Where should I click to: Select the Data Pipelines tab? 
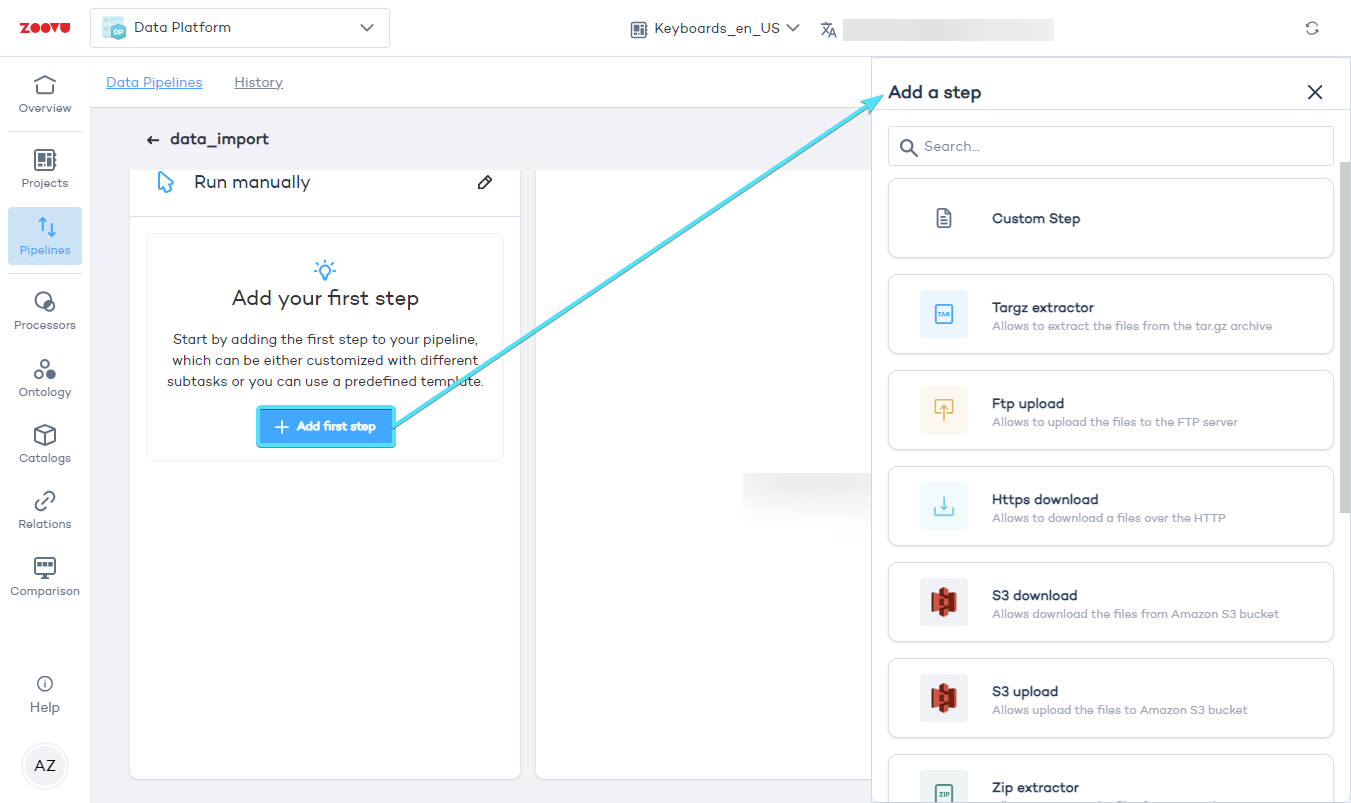coord(154,82)
